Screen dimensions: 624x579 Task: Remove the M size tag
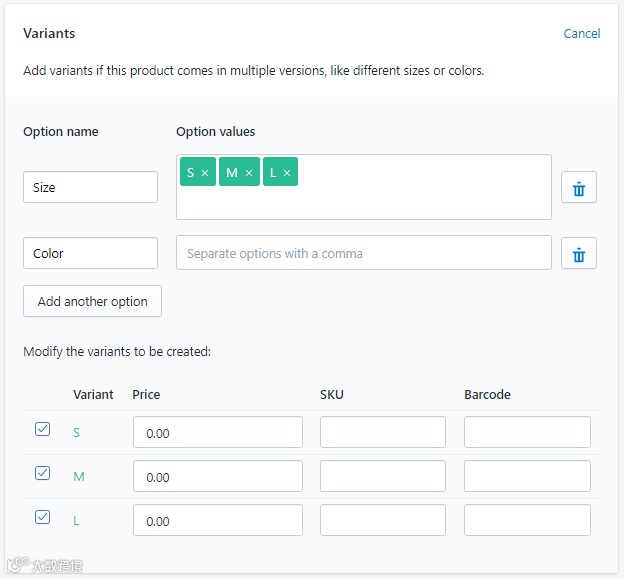click(x=249, y=173)
